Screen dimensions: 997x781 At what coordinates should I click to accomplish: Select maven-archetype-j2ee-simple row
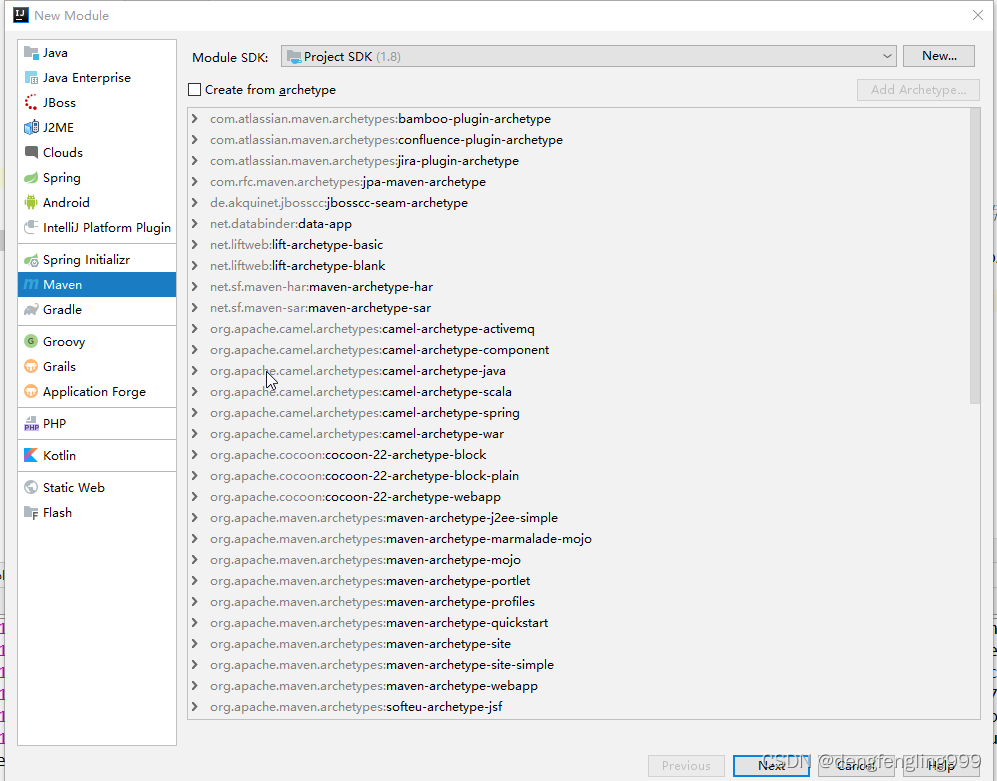(x=579, y=518)
